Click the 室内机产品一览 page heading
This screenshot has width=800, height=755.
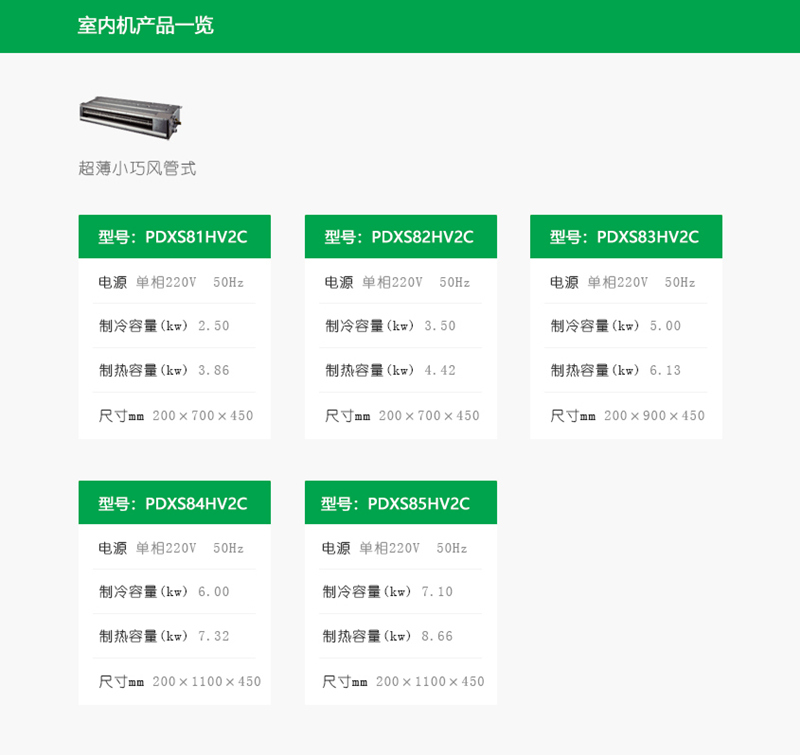[x=146, y=26]
